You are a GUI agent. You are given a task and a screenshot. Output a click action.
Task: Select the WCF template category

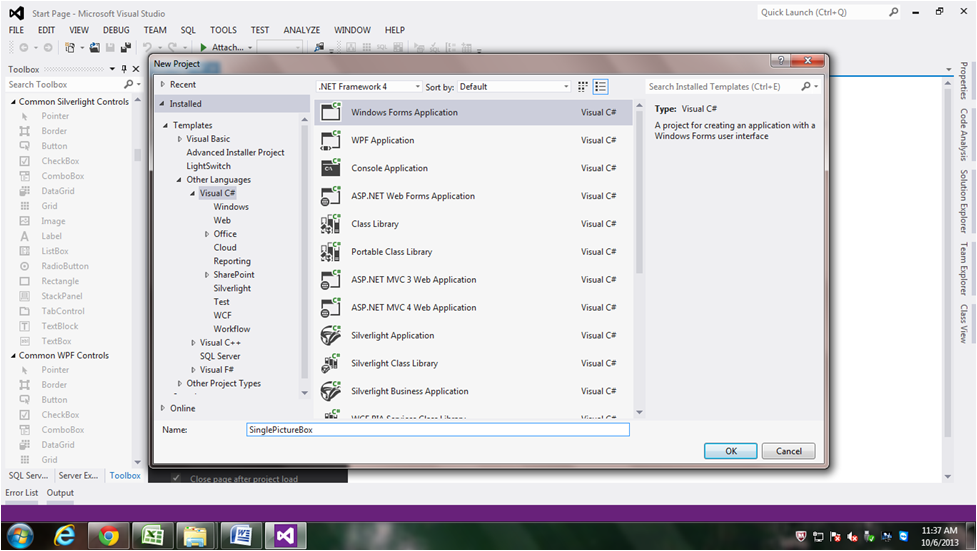[222, 315]
